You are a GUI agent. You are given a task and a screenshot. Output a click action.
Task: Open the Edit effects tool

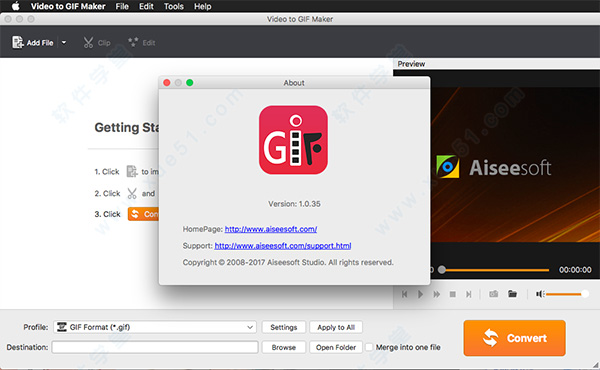point(142,42)
